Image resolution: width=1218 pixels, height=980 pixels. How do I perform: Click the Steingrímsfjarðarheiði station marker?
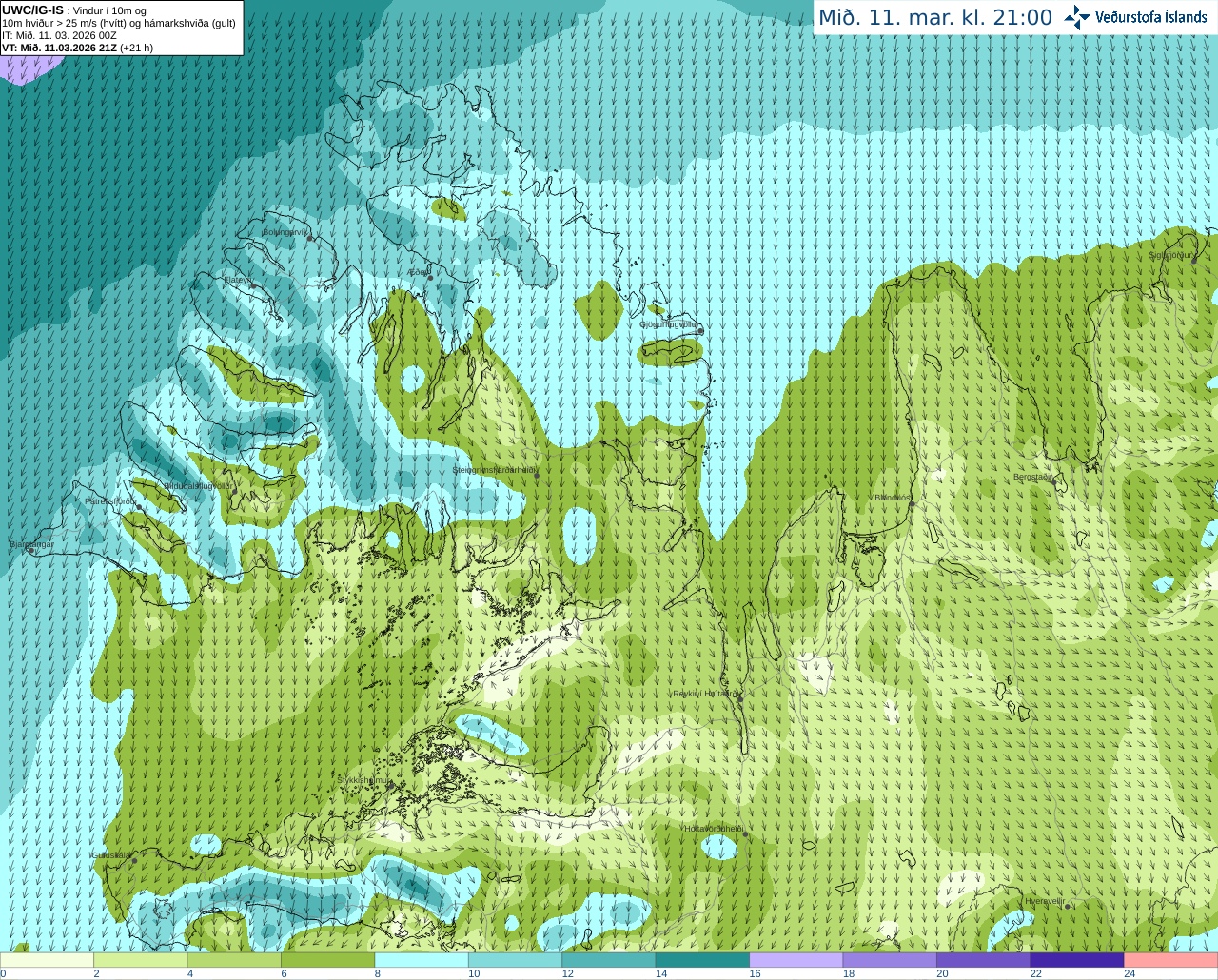point(537,475)
